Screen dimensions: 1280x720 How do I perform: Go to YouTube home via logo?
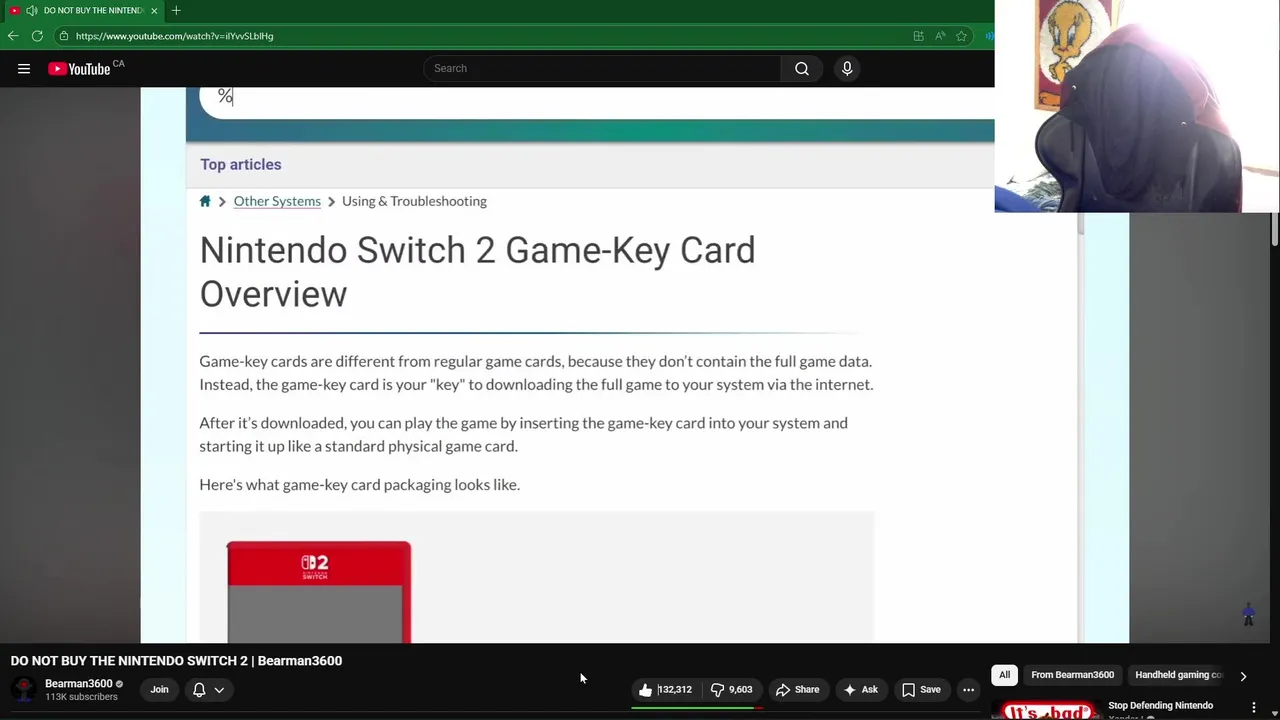79,69
